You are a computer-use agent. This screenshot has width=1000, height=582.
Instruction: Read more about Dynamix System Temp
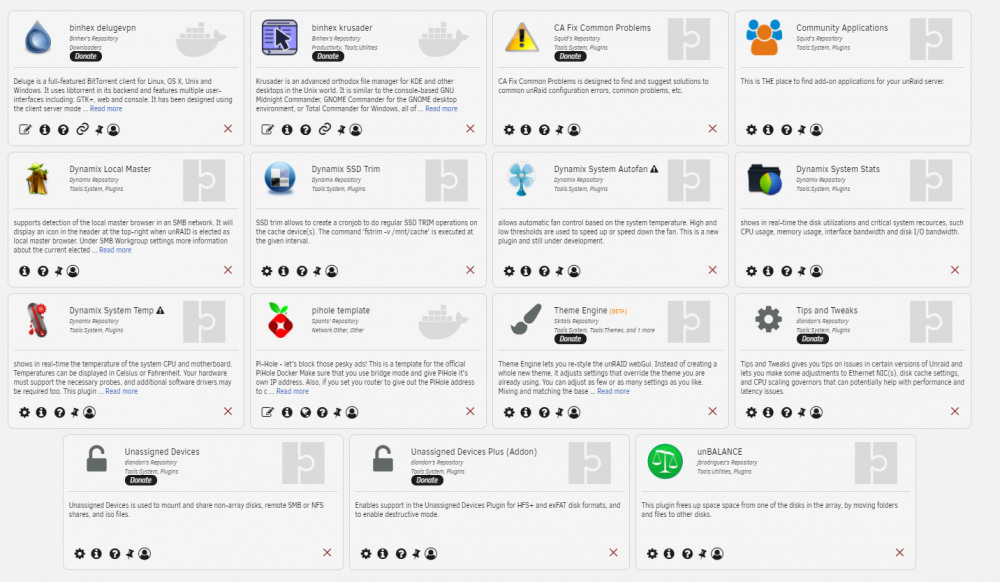pos(121,391)
